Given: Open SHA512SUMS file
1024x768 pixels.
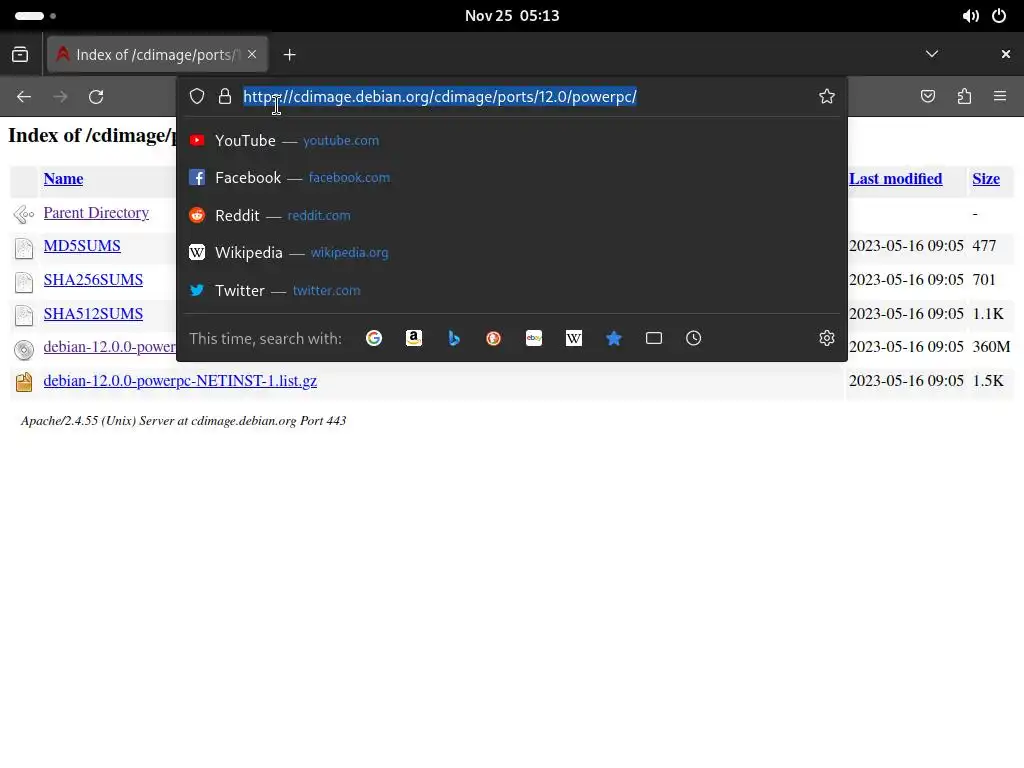Looking at the screenshot, I should pyautogui.click(x=93, y=314).
